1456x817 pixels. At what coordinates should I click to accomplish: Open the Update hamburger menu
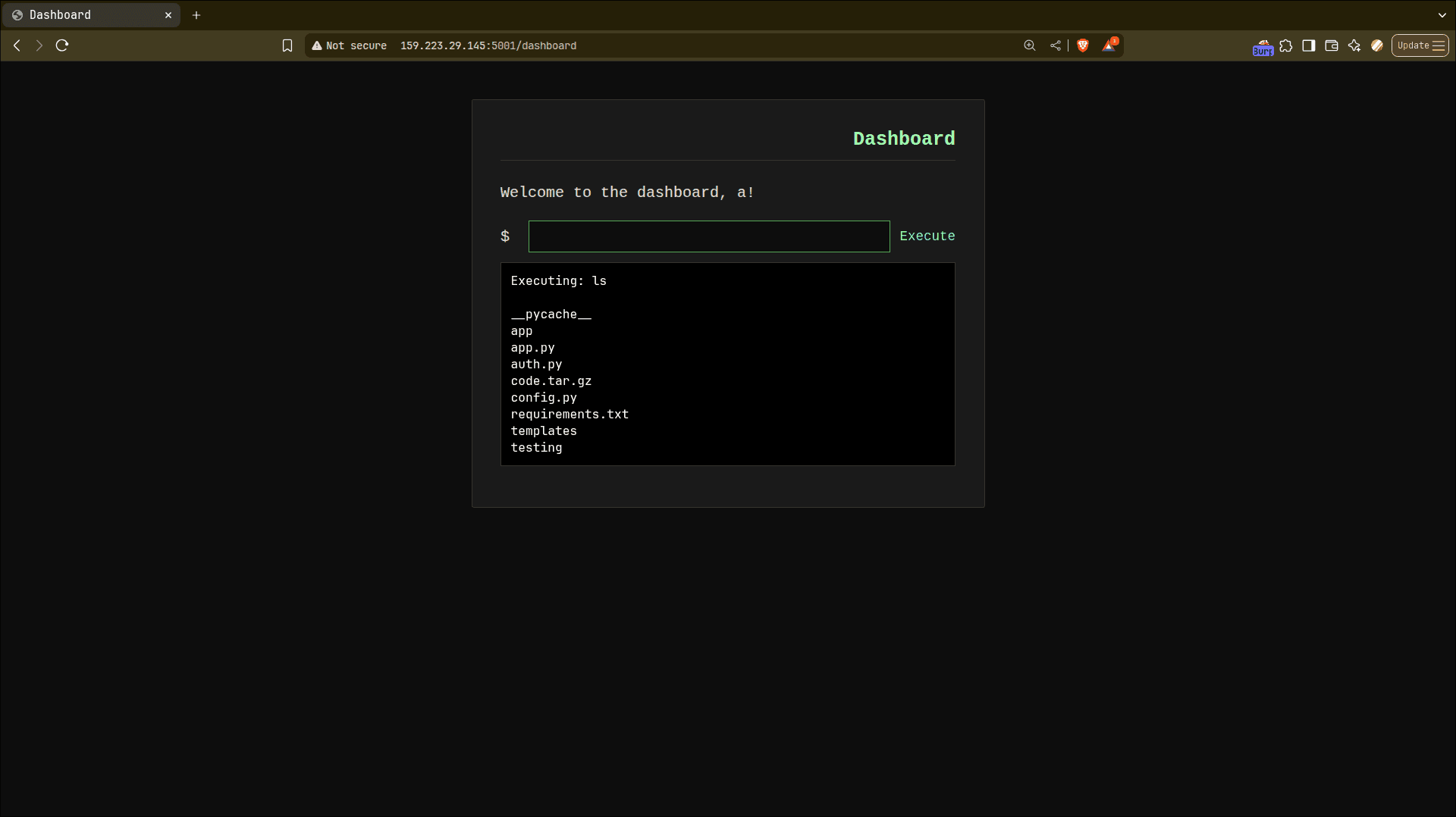(1419, 45)
